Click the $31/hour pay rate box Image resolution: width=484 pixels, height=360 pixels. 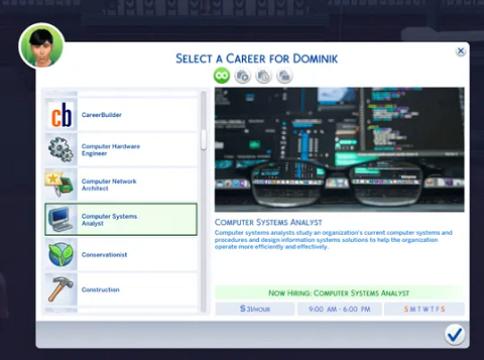(255, 309)
